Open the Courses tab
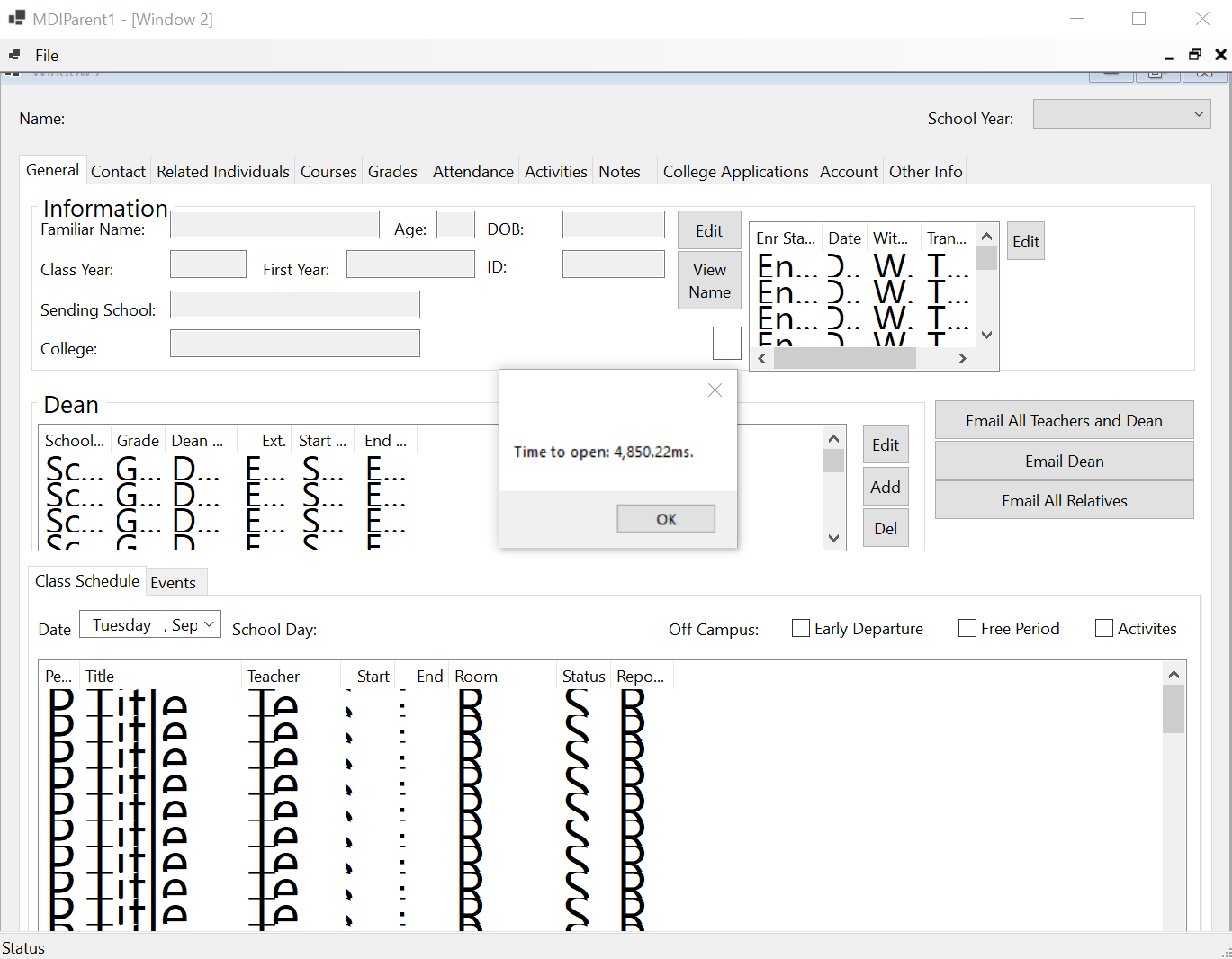 coord(328,172)
